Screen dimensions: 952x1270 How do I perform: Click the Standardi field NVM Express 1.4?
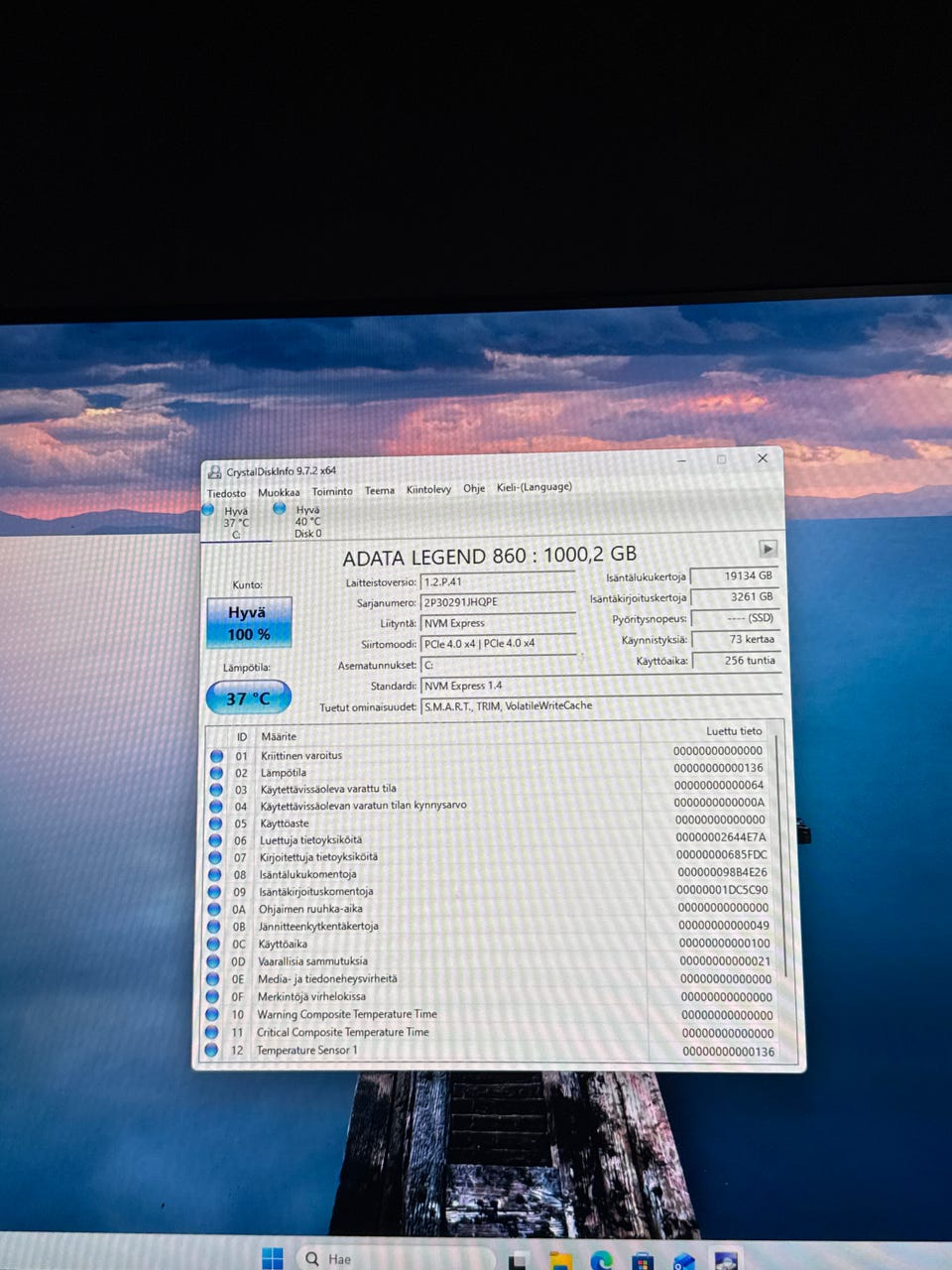pyautogui.click(x=601, y=686)
